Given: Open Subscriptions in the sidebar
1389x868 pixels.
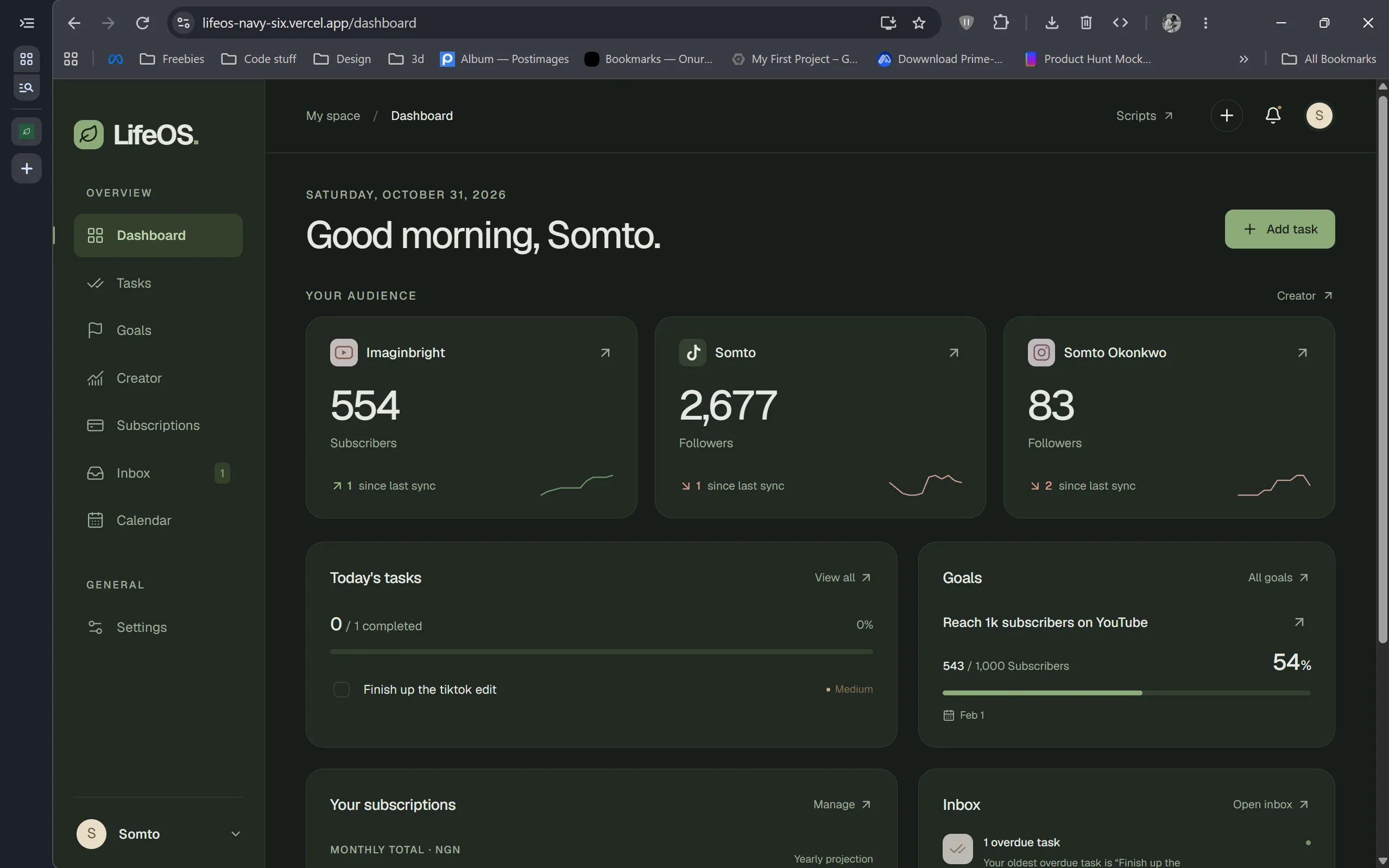Looking at the screenshot, I should (158, 426).
